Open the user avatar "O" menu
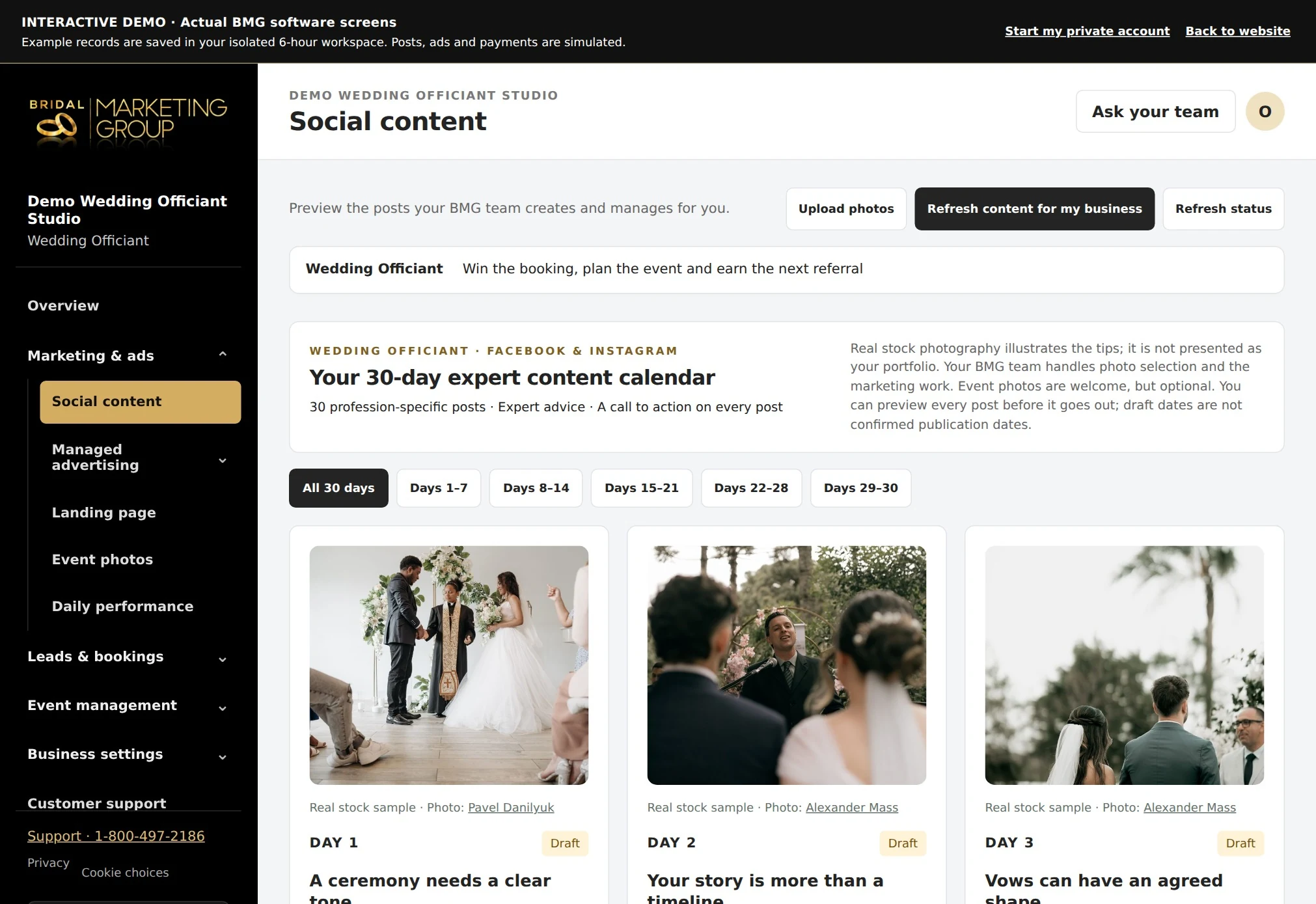The width and height of the screenshot is (1316, 904). pyautogui.click(x=1265, y=111)
